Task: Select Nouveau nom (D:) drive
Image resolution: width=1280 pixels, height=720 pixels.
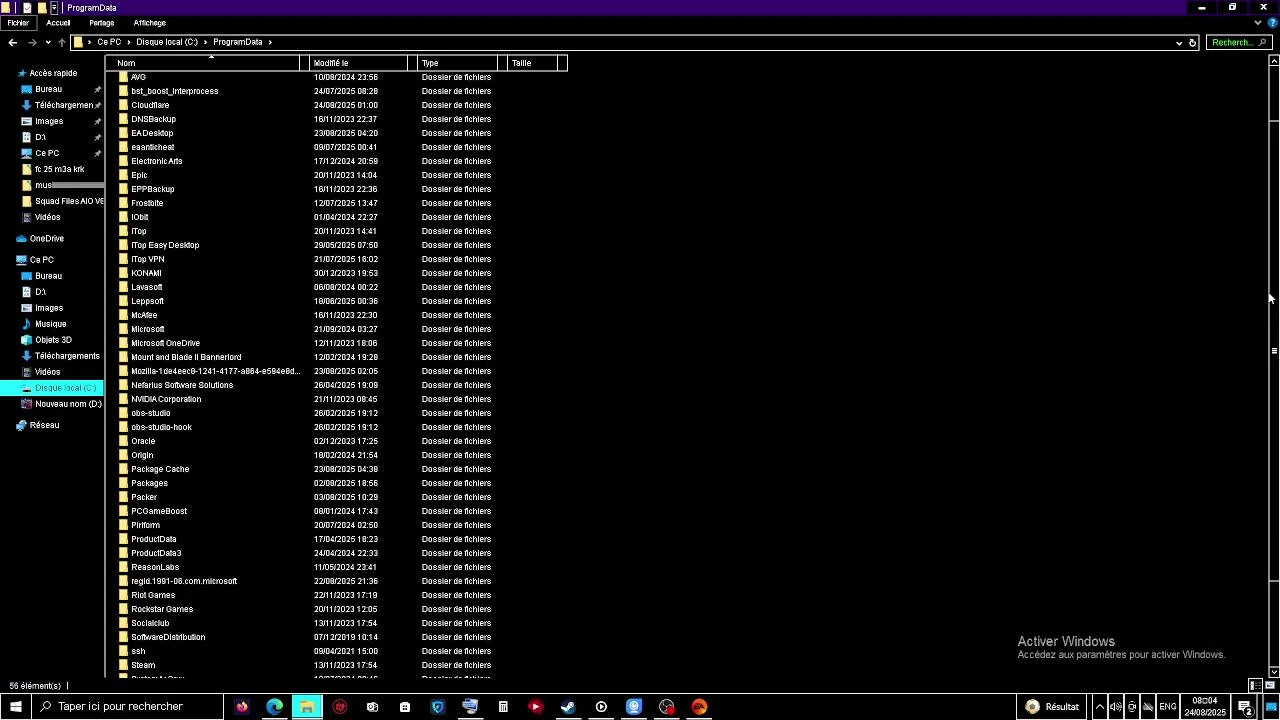Action: tap(68, 404)
